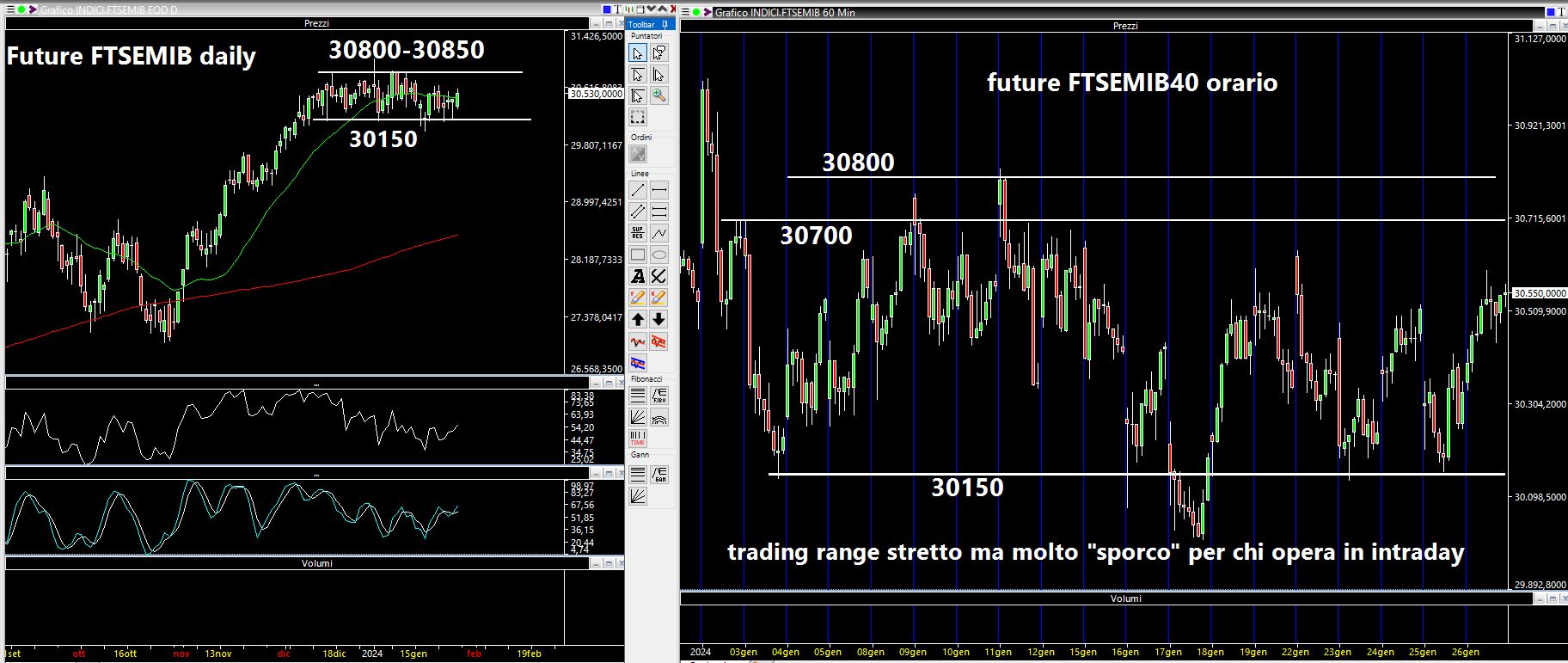
Task: Select the Fibonacci fan tool
Action: click(638, 416)
